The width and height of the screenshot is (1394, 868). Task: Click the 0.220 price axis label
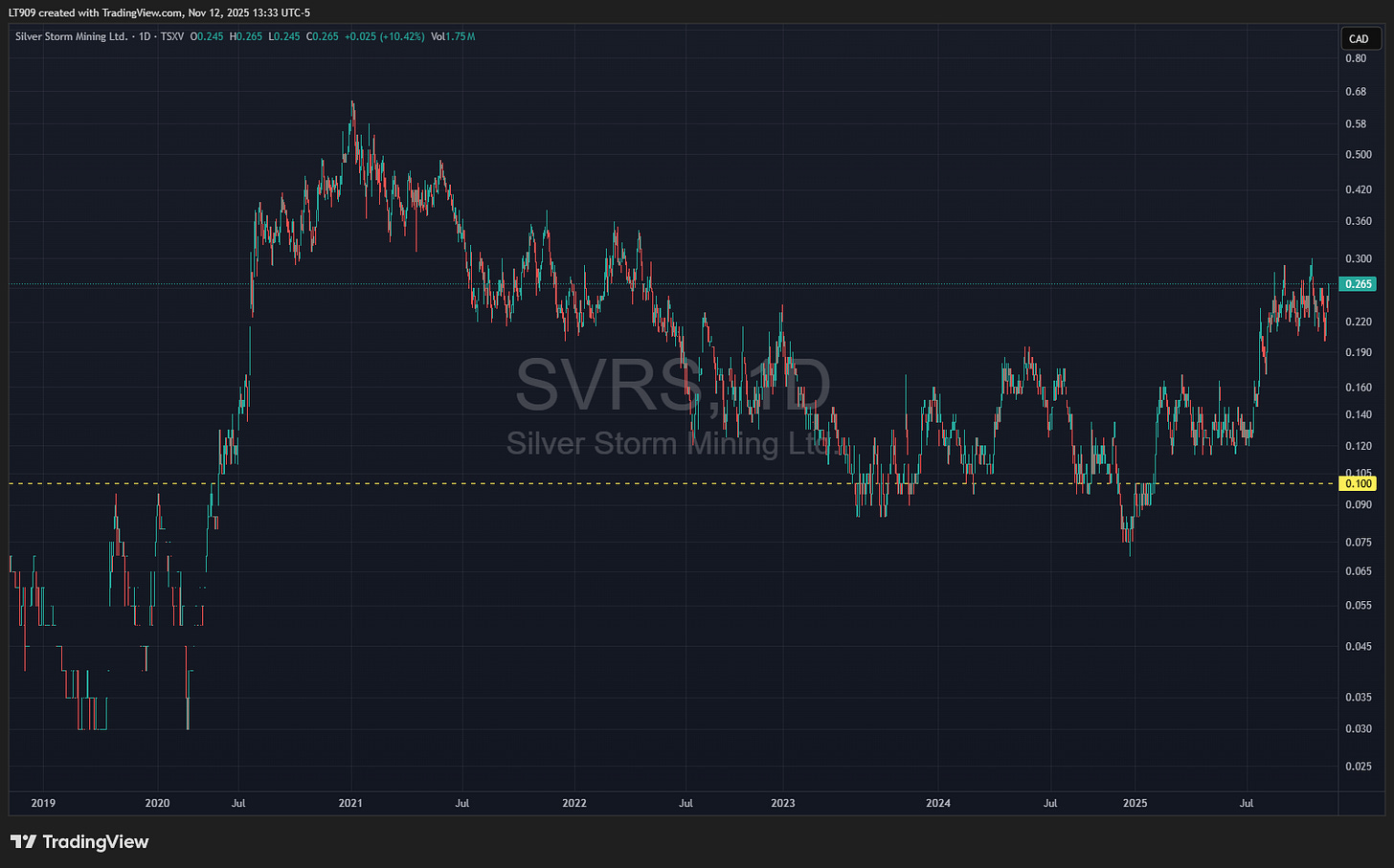[x=1359, y=322]
